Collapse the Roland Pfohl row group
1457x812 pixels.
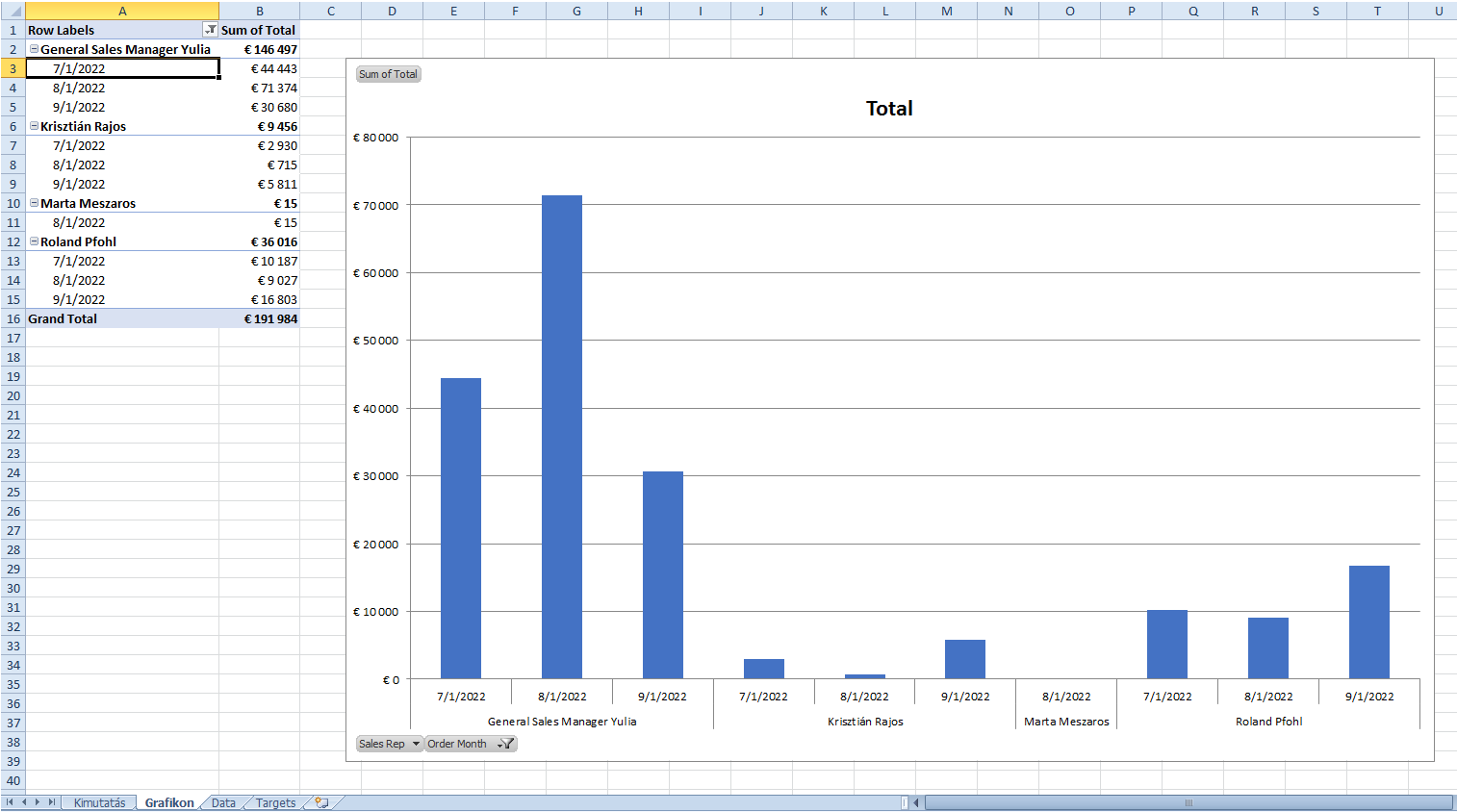click(34, 241)
